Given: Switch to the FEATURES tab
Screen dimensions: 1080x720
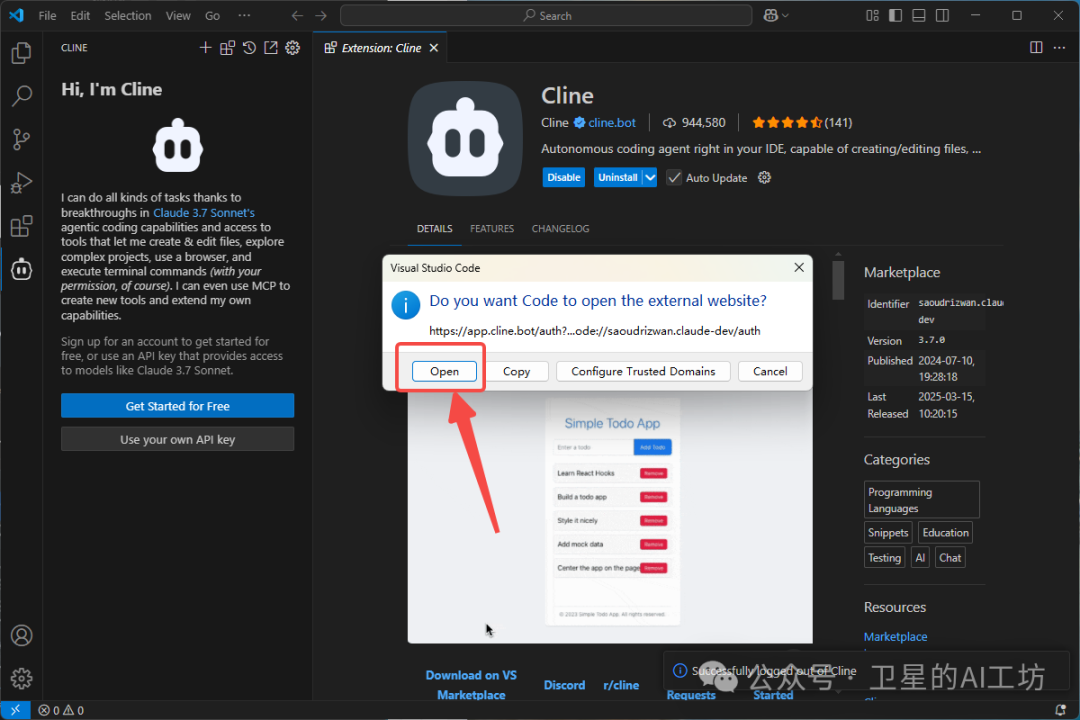Looking at the screenshot, I should [x=492, y=229].
